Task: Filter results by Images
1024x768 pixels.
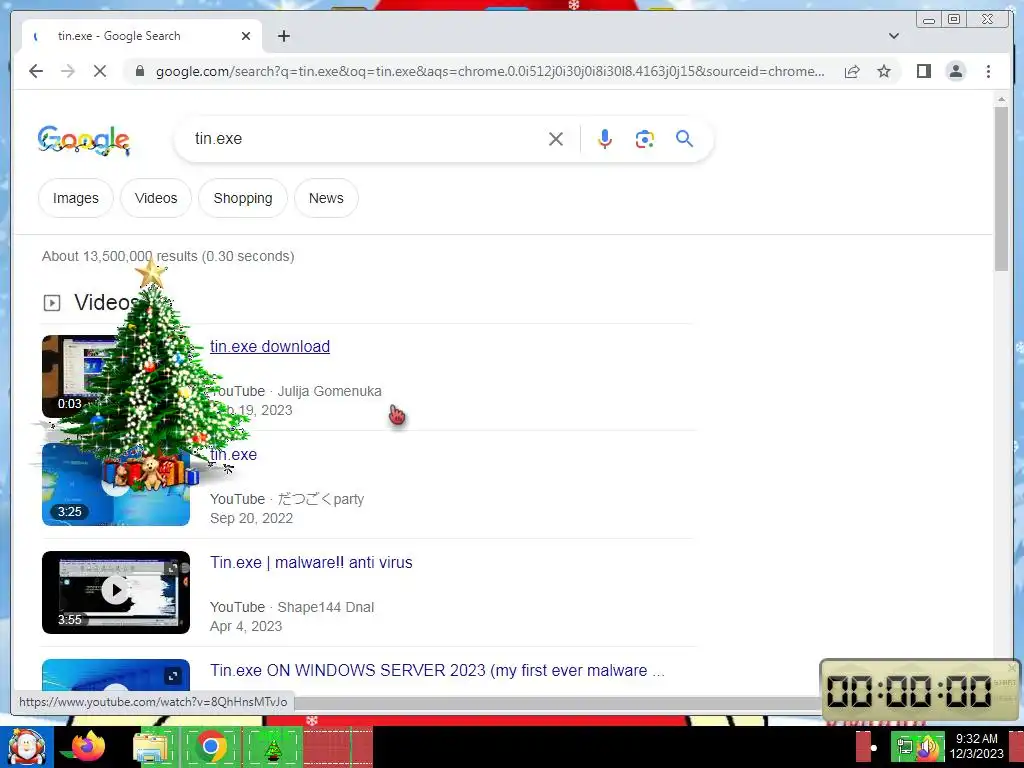Action: (x=76, y=198)
